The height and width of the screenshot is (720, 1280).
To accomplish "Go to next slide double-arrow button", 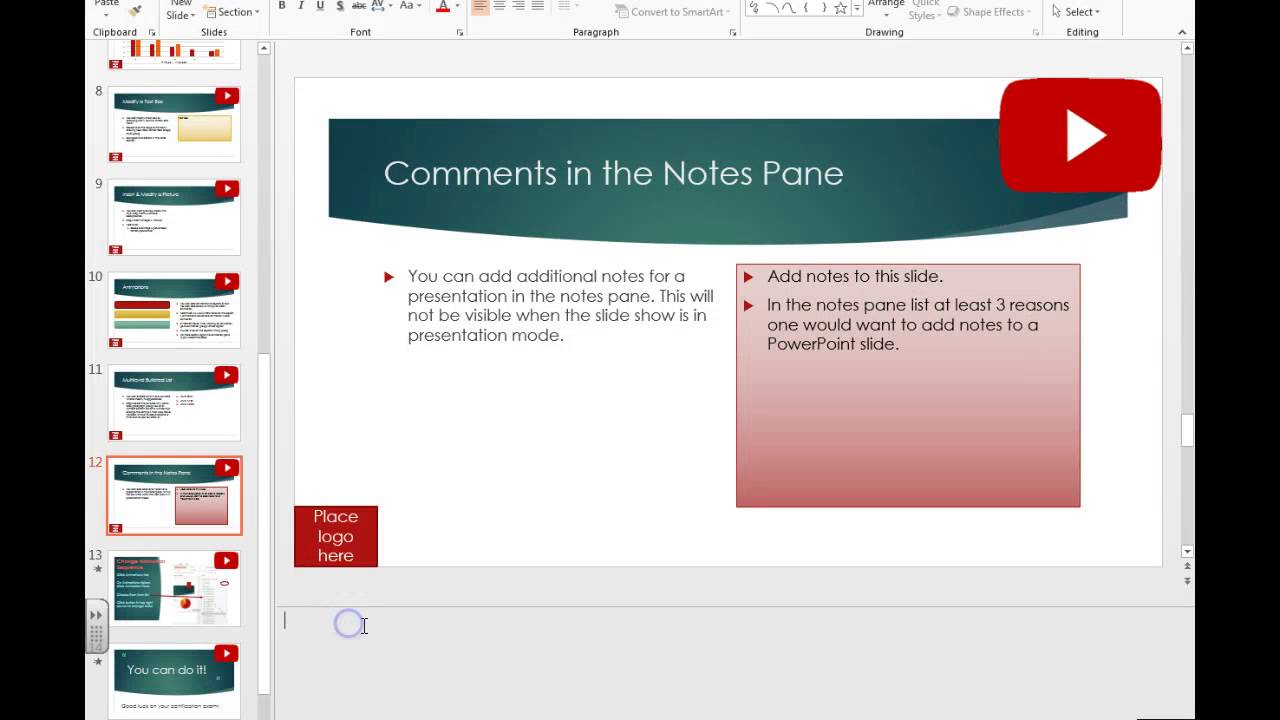I will tap(1187, 580).
